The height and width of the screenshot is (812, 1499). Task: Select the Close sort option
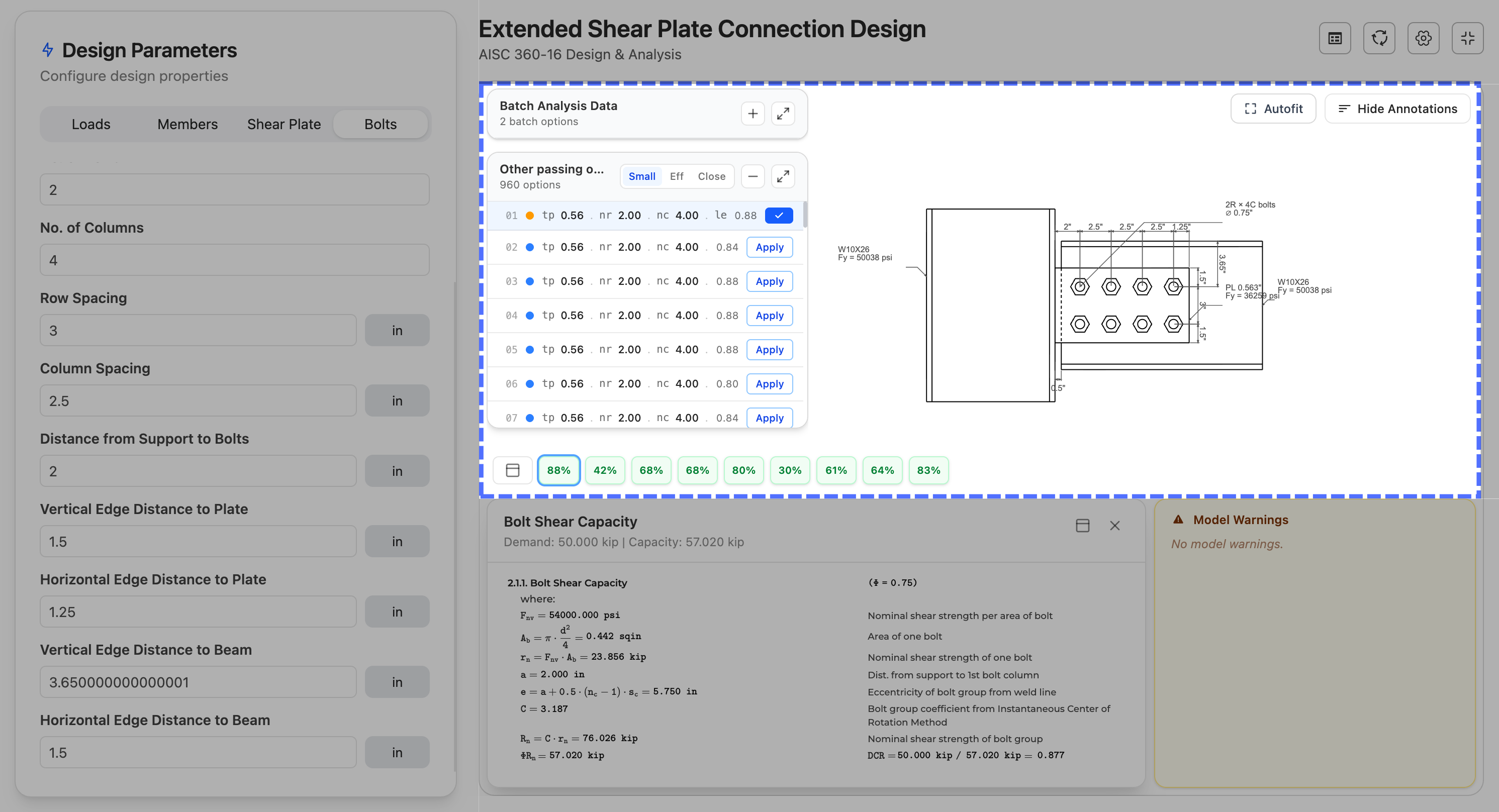(x=712, y=176)
